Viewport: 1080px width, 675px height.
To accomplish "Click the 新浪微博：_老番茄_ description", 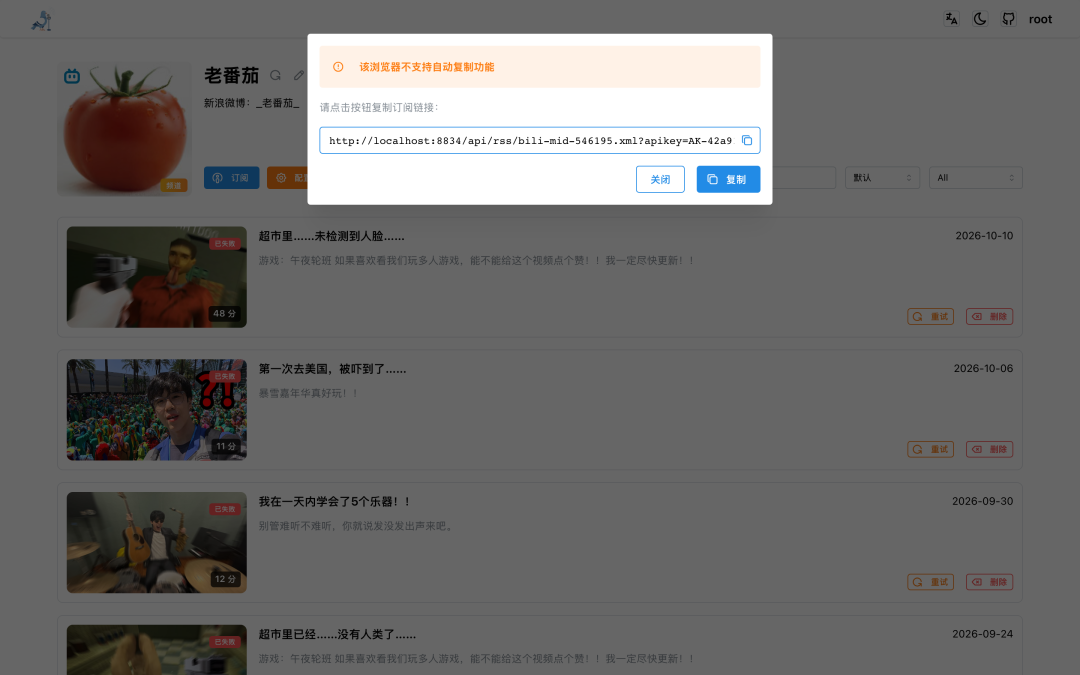I will pyautogui.click(x=251, y=103).
